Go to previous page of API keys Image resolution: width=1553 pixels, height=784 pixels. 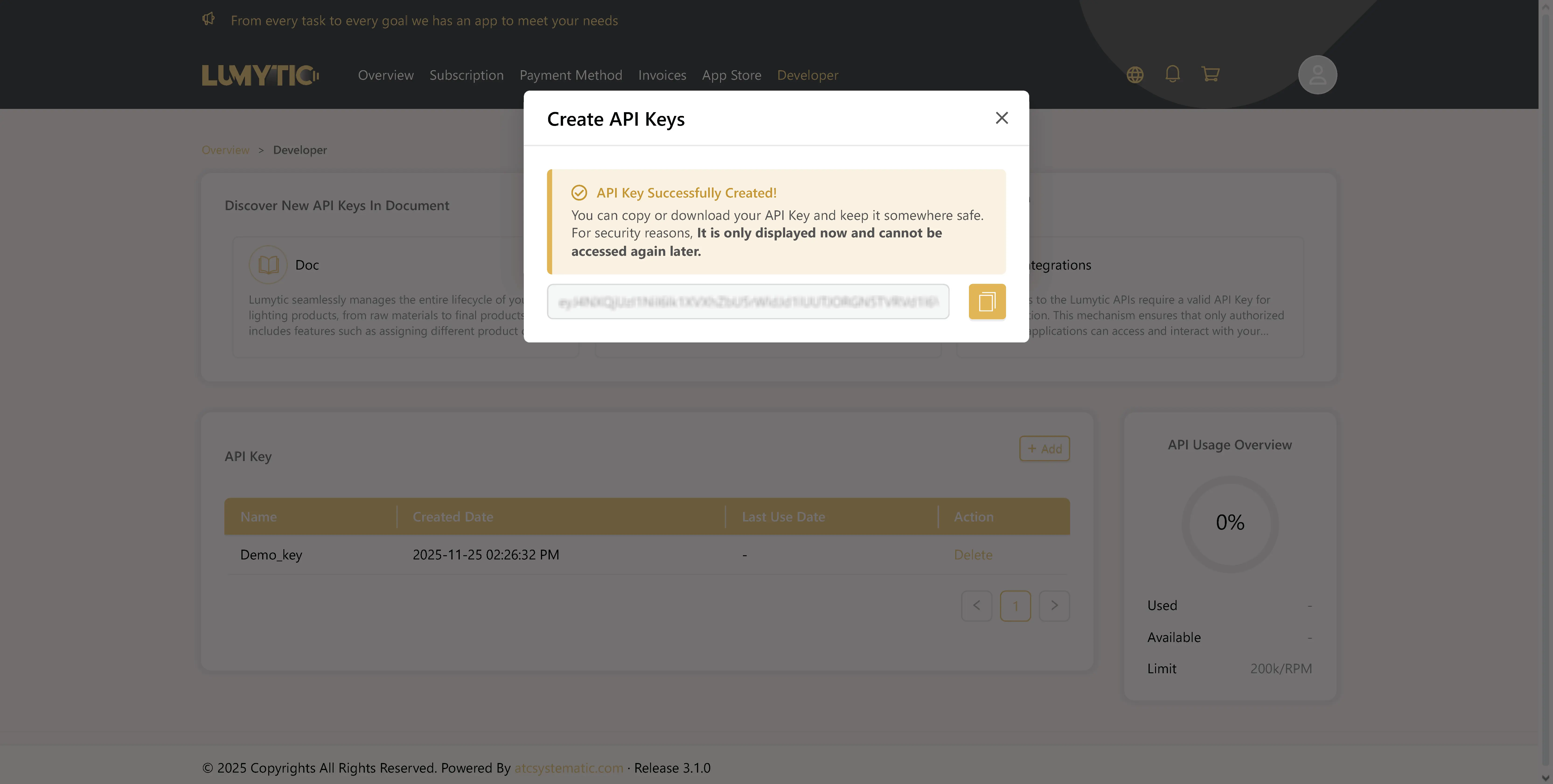(977, 606)
